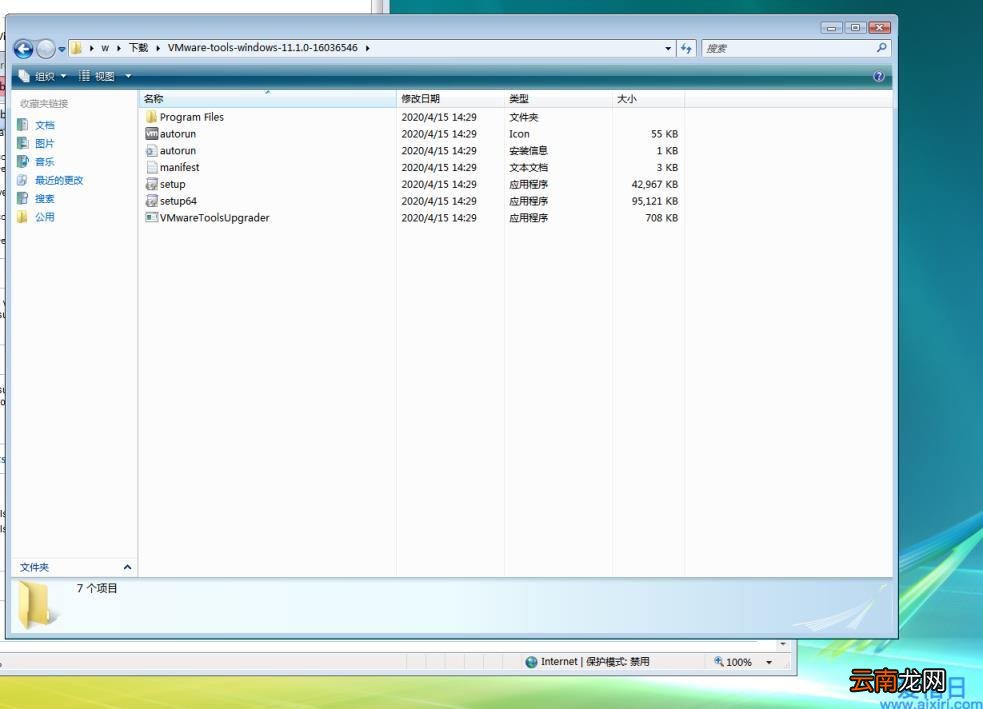Go back with the blue Back arrow

tap(23, 49)
